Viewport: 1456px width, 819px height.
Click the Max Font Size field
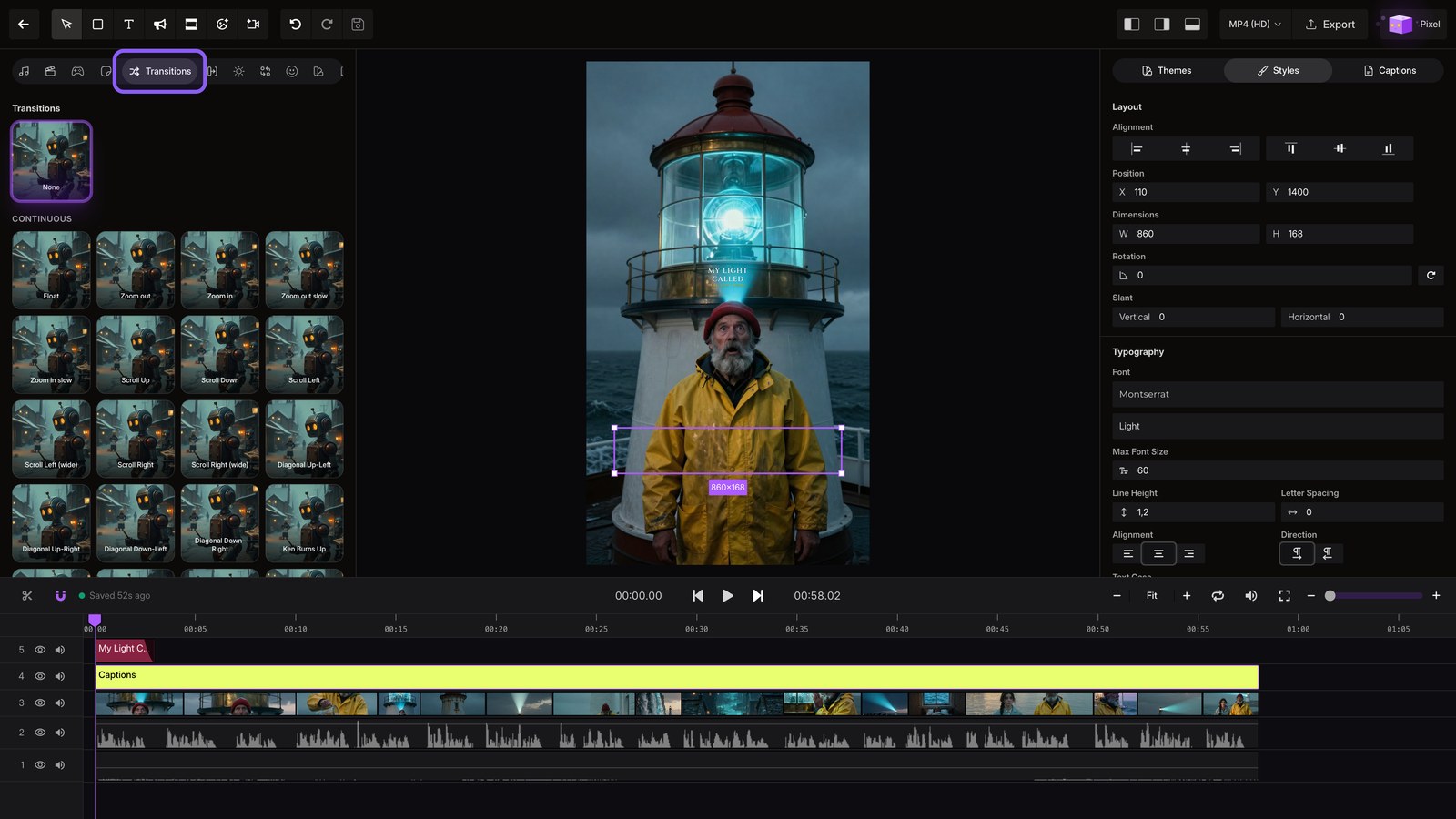pyautogui.click(x=1277, y=470)
